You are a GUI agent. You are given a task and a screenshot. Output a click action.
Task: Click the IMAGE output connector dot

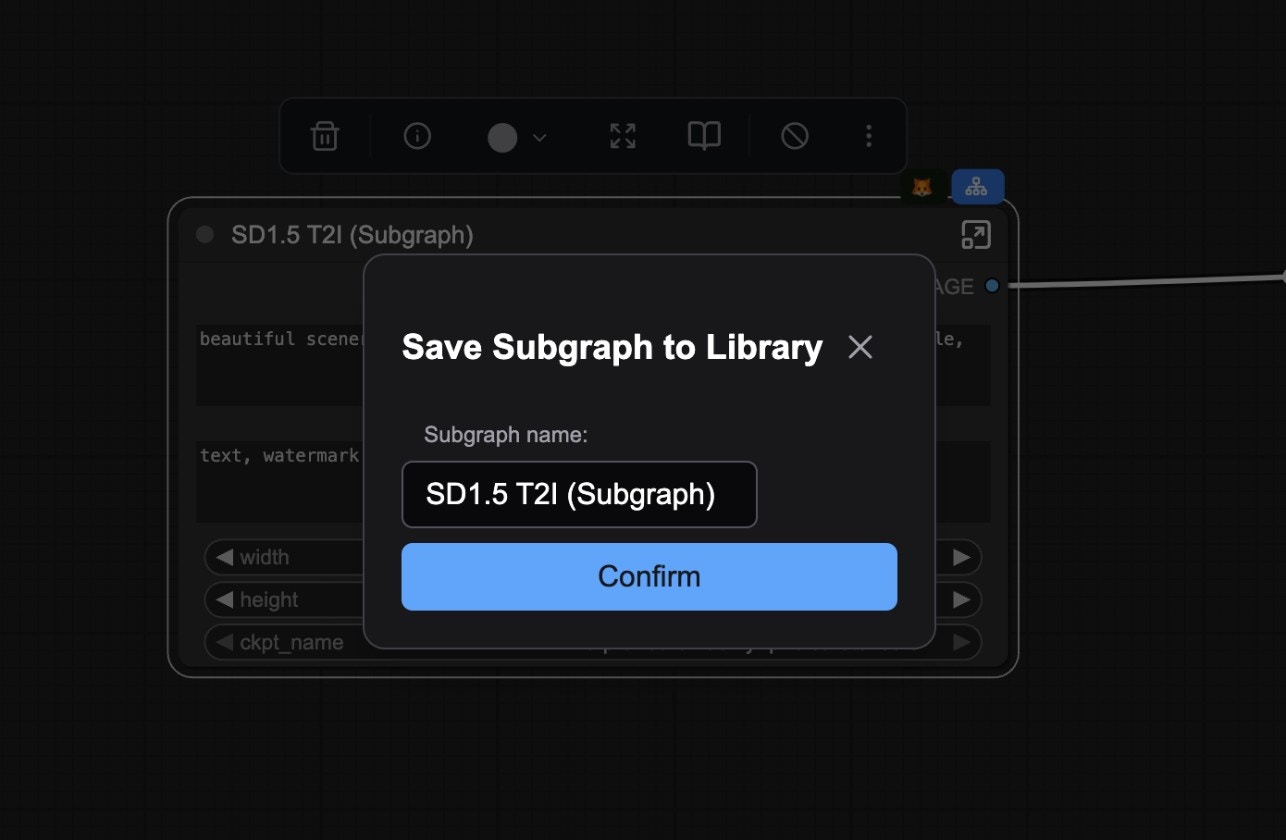[991, 285]
